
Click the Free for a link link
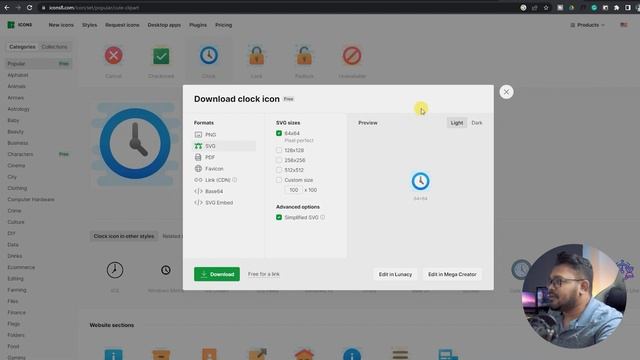pyautogui.click(x=264, y=274)
